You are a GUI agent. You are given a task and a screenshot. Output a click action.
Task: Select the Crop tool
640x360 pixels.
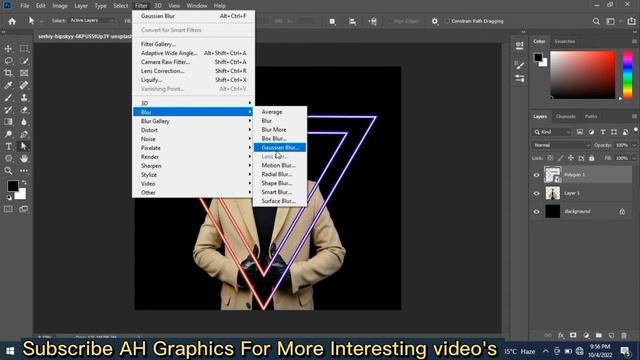(8, 73)
